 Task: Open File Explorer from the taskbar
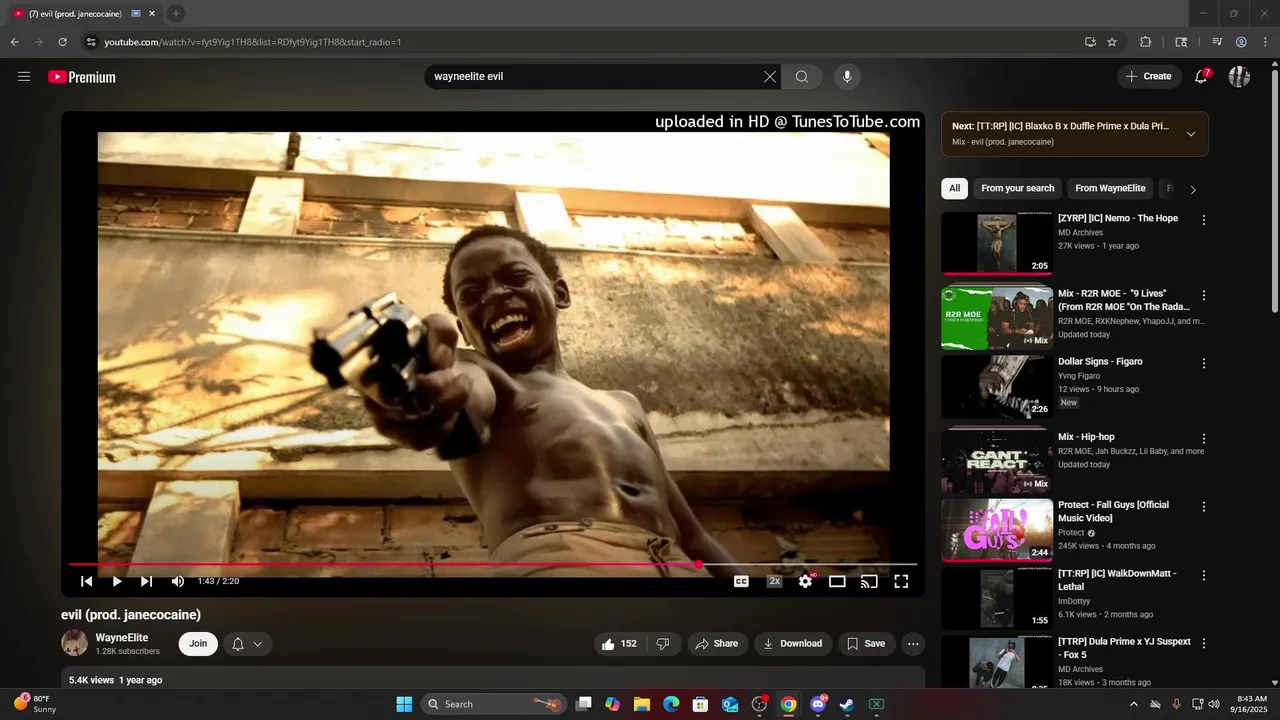pos(642,704)
